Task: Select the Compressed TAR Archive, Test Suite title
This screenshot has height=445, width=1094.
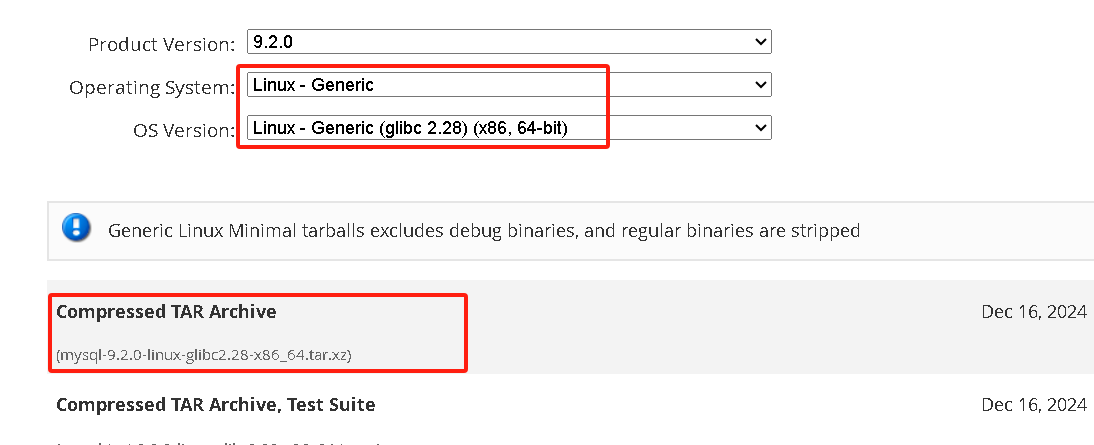Action: click(216, 405)
